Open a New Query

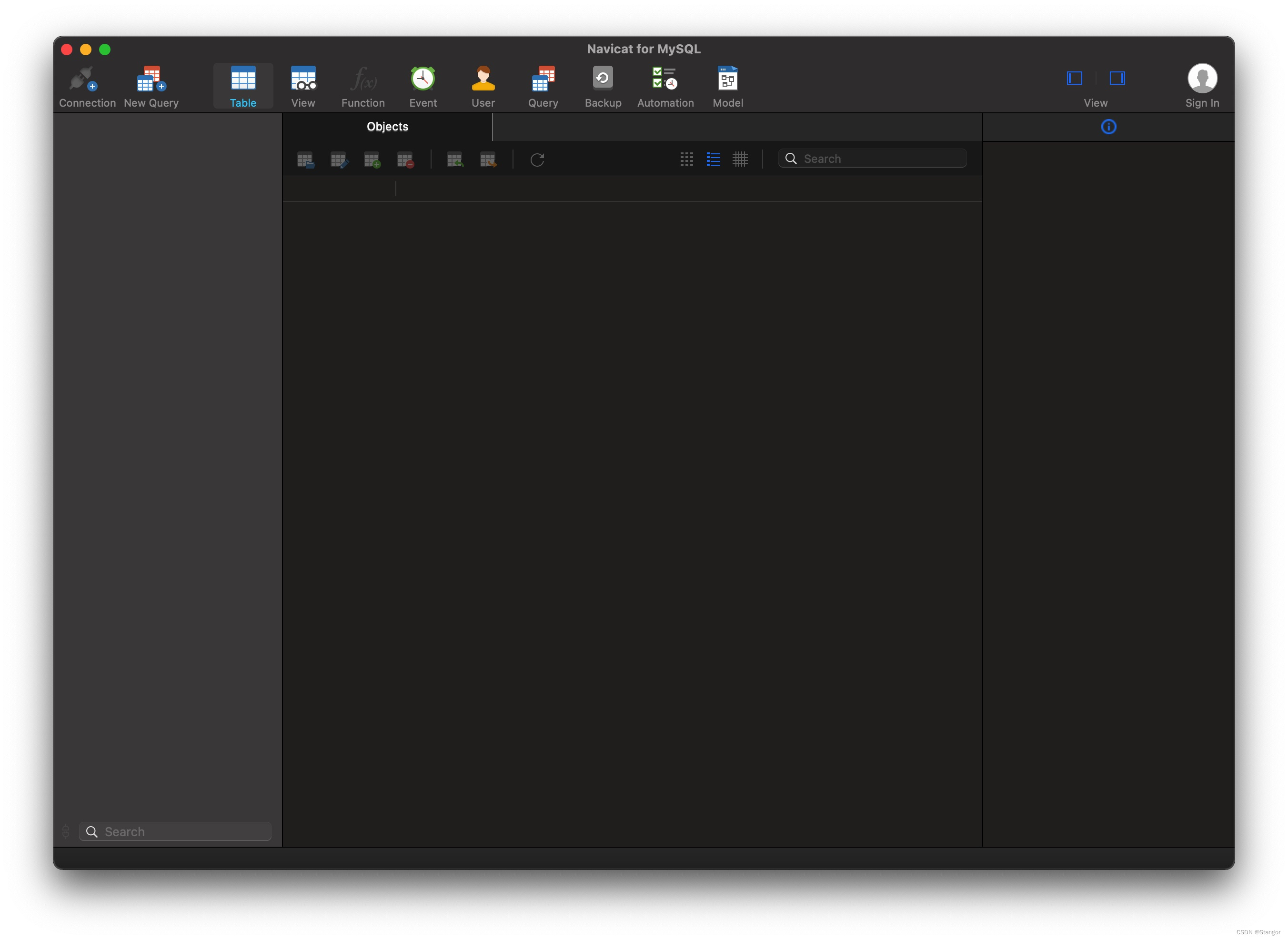[x=151, y=79]
